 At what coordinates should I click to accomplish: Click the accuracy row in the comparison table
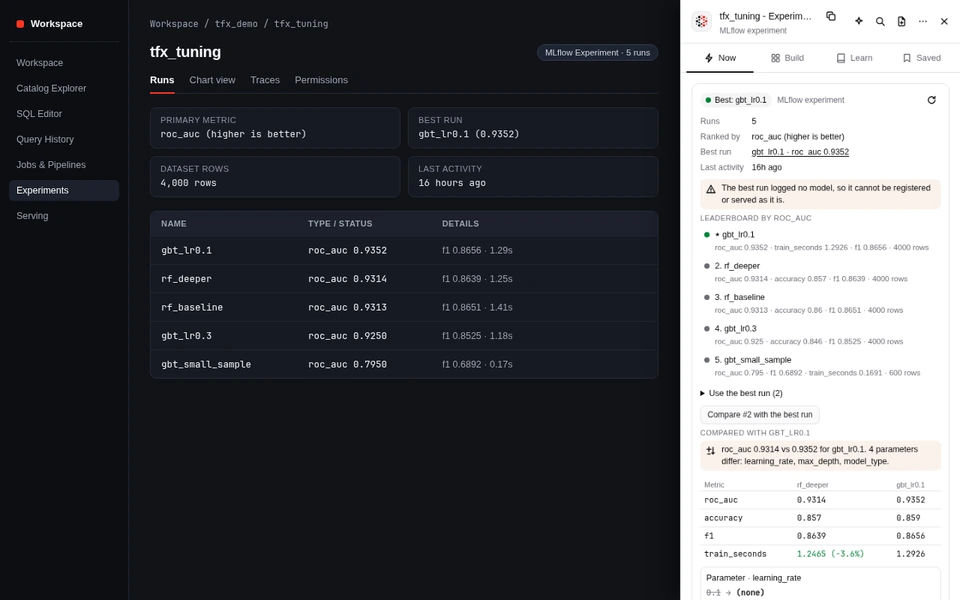[x=820, y=518]
